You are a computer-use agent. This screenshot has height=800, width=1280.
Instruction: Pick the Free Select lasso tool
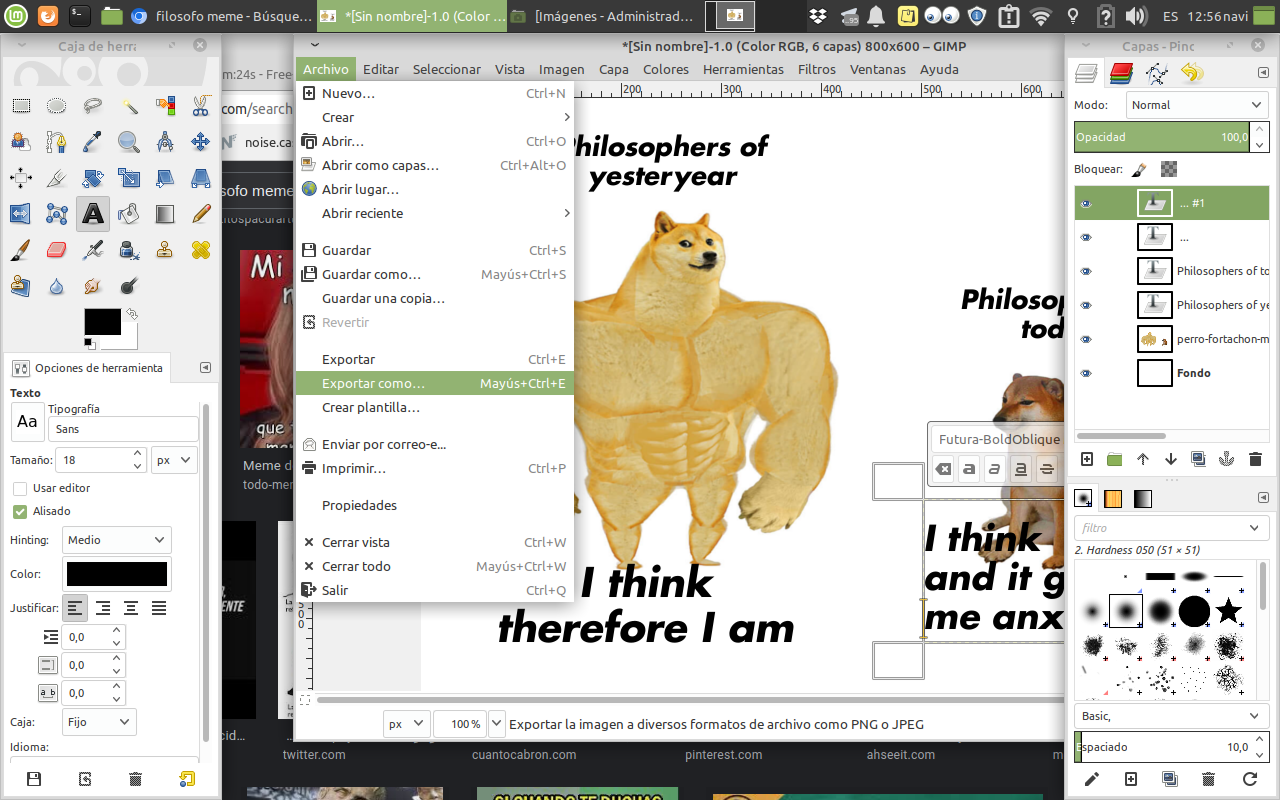tap(93, 106)
